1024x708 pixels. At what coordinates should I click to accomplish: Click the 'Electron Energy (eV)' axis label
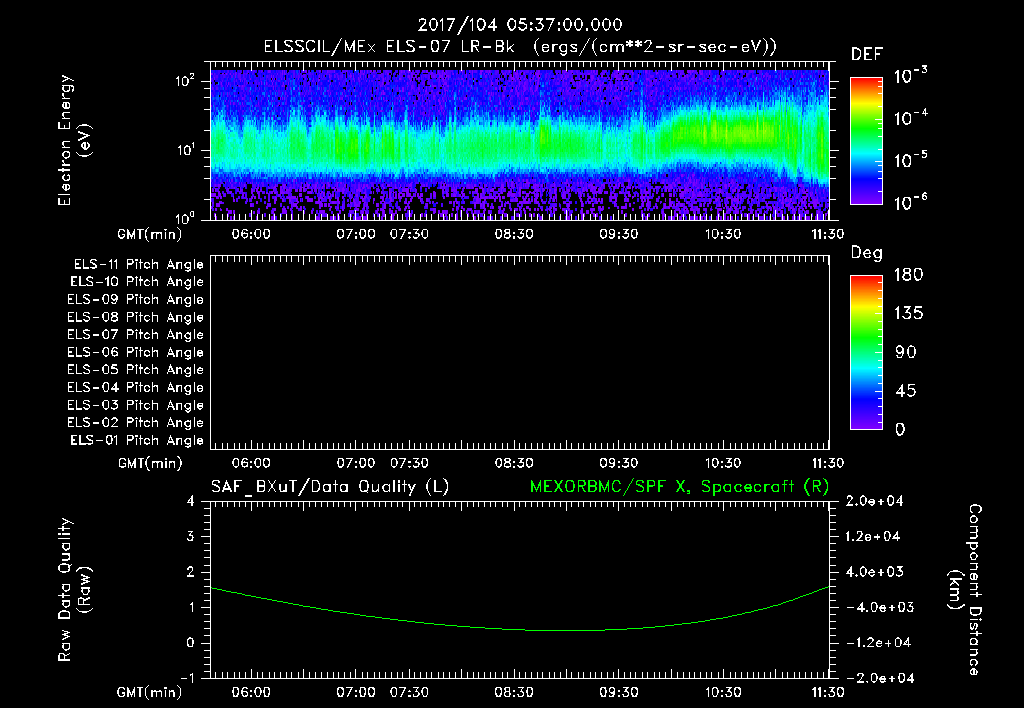[x=74, y=140]
